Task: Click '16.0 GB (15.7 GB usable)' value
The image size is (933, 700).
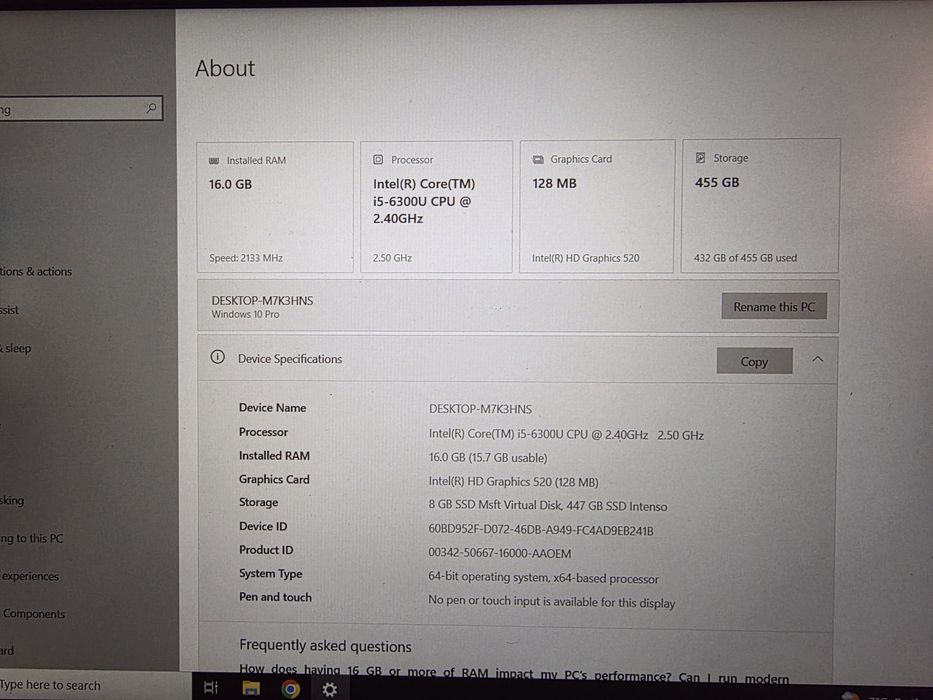Action: tap(488, 458)
